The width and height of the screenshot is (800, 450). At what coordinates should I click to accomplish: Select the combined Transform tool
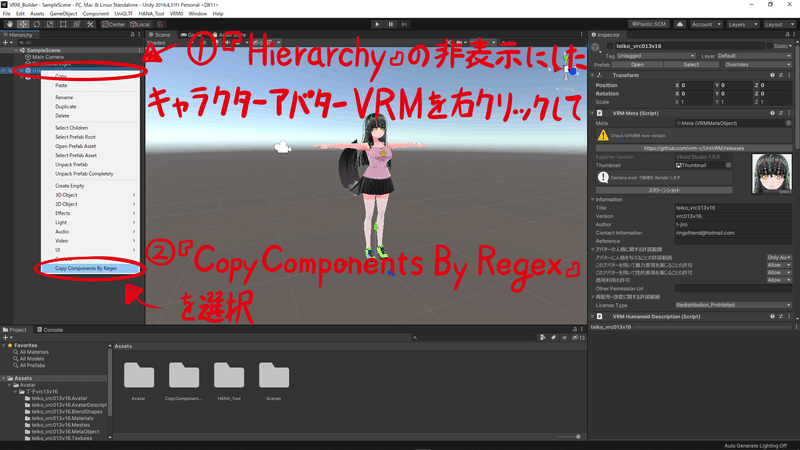pyautogui.click(x=77, y=24)
